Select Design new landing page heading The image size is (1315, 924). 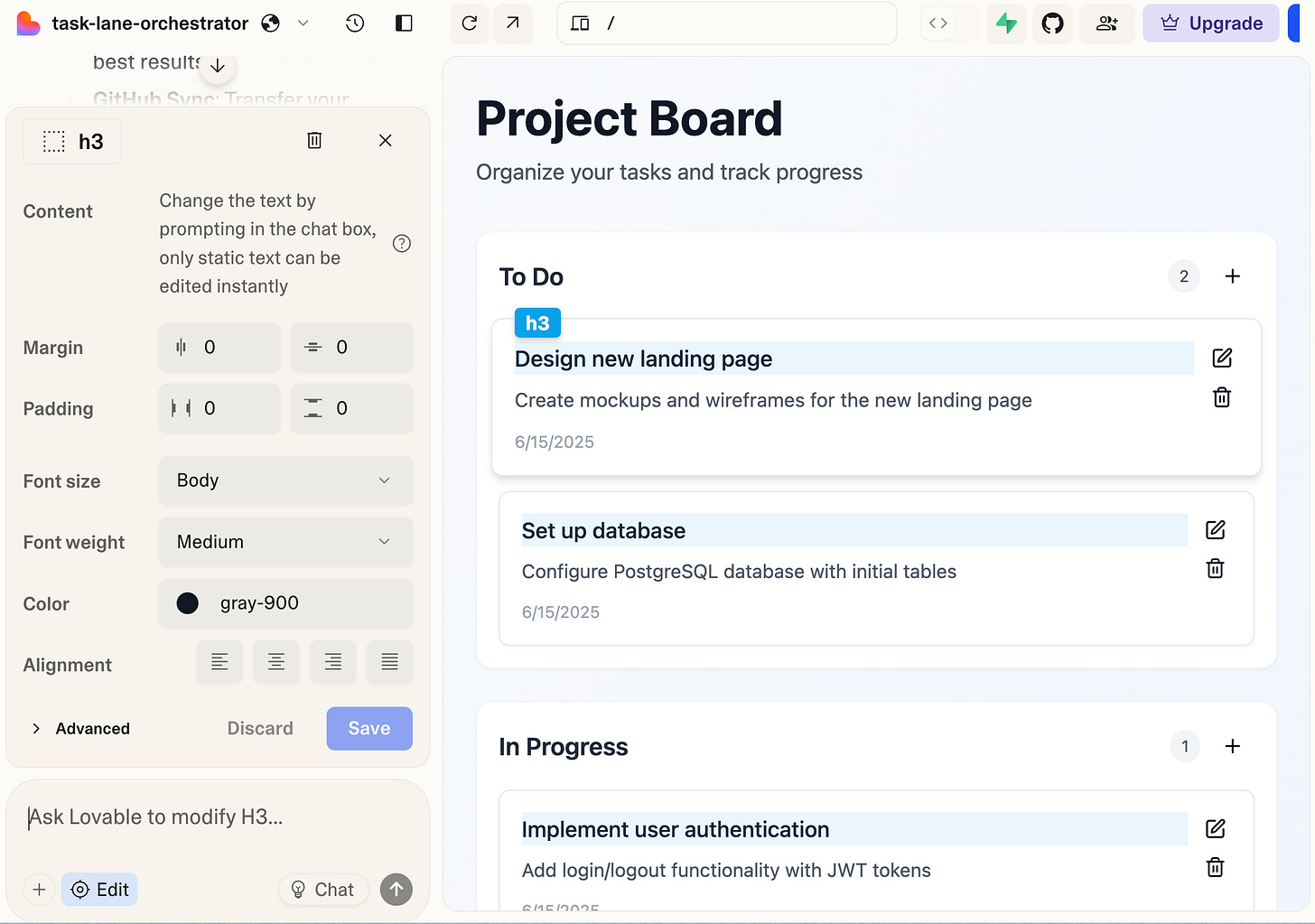643,359
